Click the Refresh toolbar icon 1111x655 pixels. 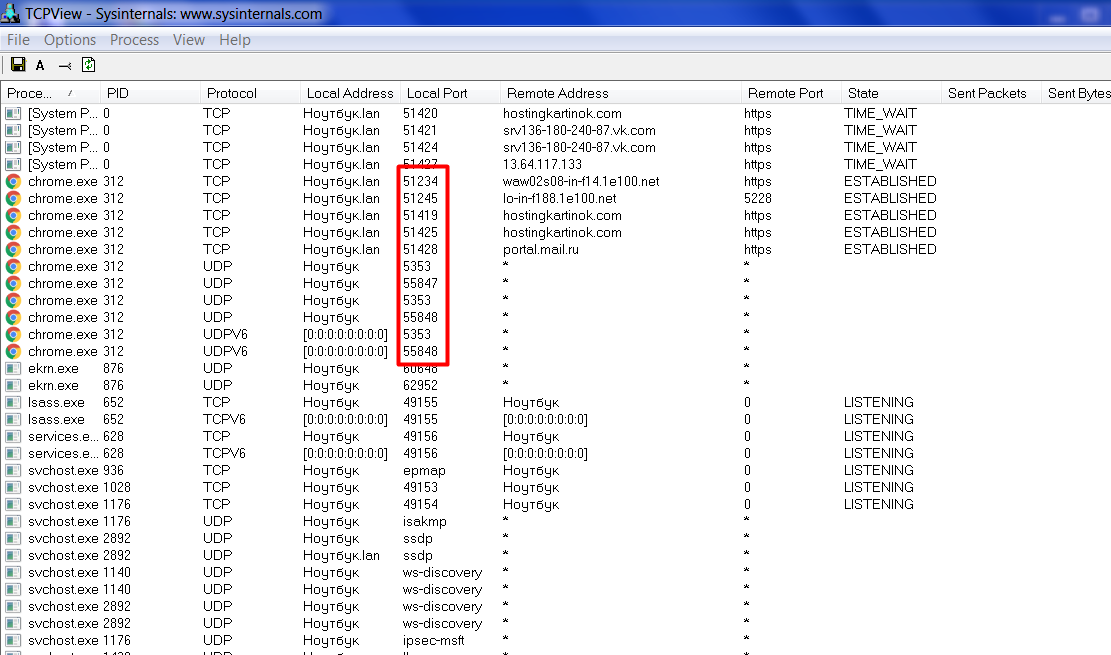(89, 65)
